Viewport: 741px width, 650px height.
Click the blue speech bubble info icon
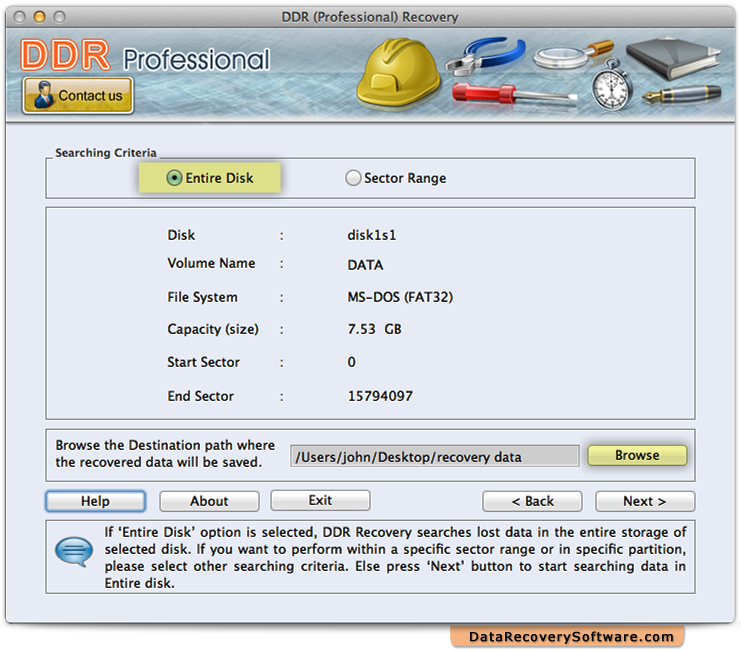click(73, 553)
